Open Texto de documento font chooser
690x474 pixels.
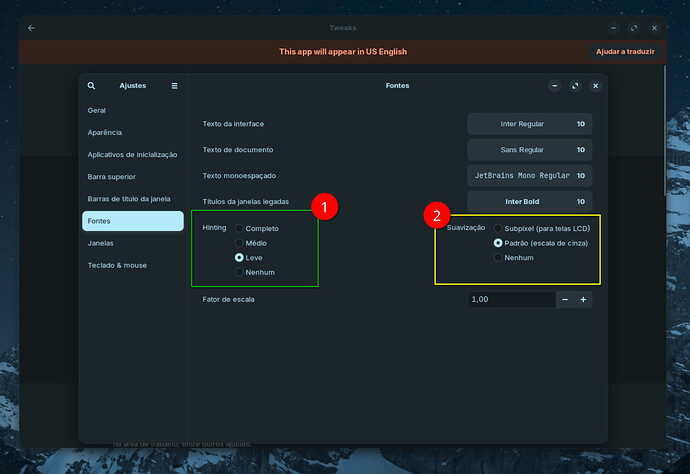point(529,150)
